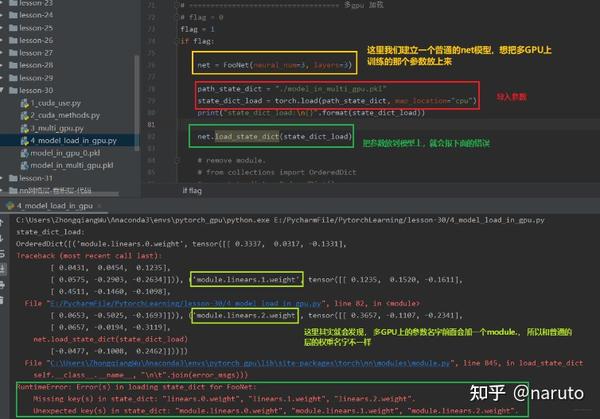Image resolution: width=600 pixels, height=419 pixels.
Task: Follow the module.py traceback file link
Action: [250, 363]
